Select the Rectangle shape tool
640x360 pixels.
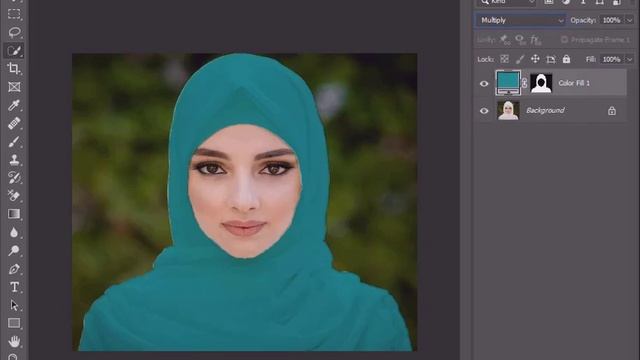14,323
